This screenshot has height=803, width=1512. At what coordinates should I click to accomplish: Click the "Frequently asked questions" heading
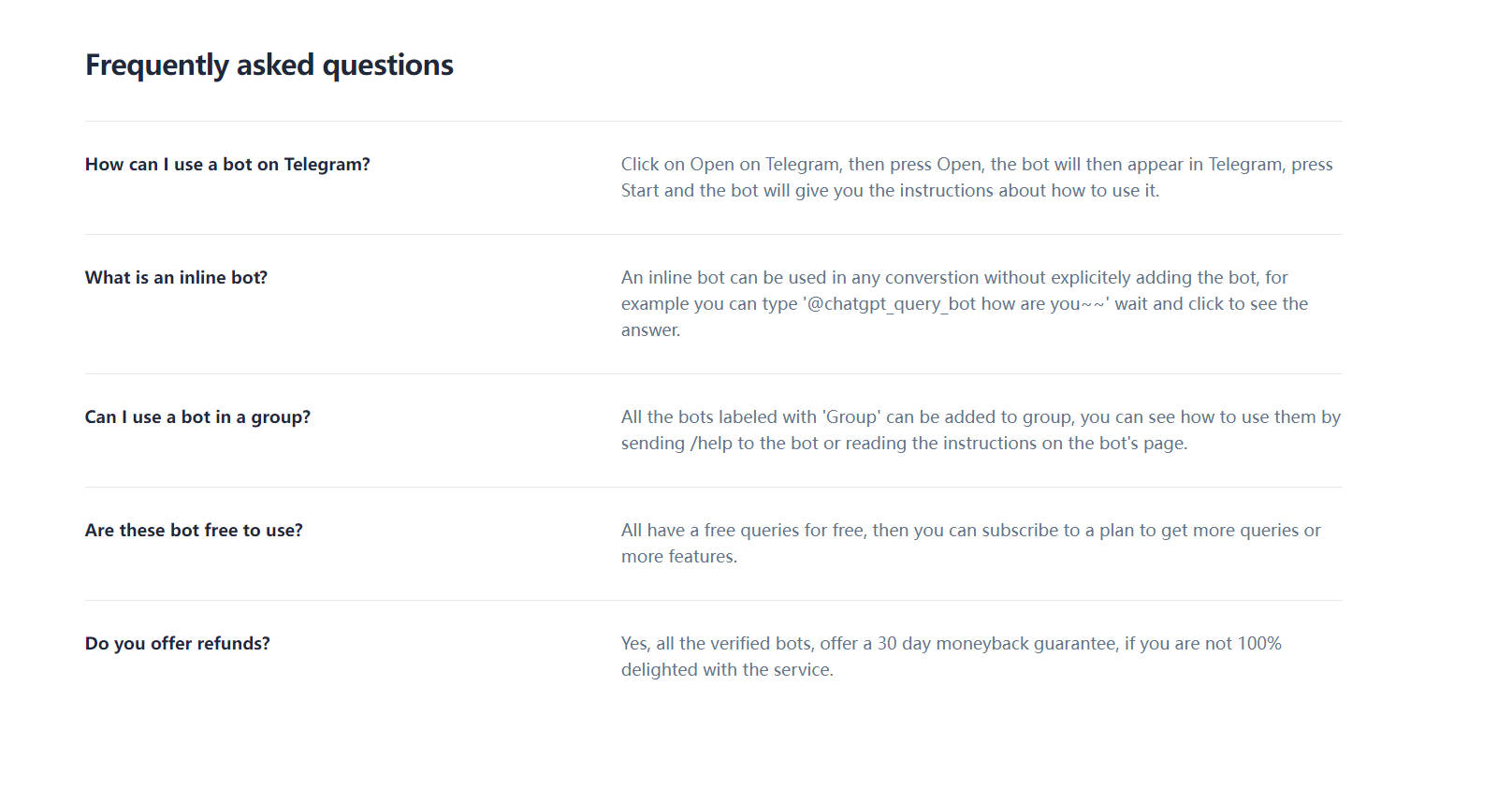pos(269,66)
